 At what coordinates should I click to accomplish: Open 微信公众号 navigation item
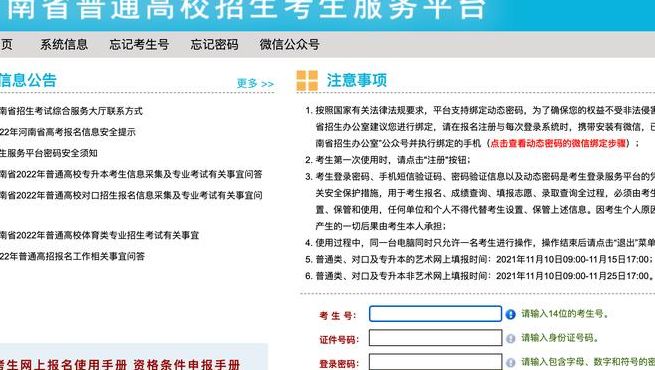(289, 44)
